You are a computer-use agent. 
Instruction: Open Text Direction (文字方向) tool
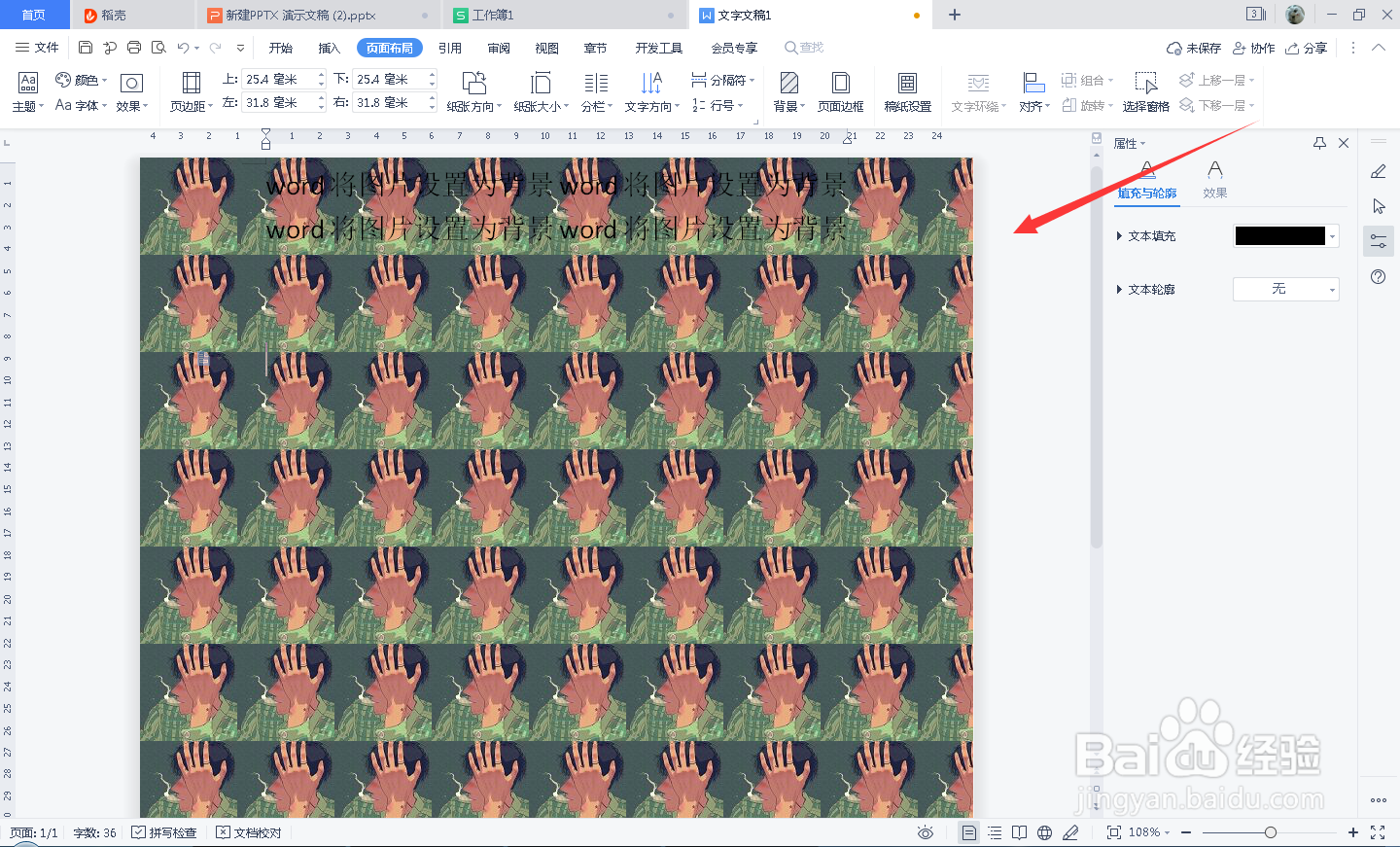[651, 92]
